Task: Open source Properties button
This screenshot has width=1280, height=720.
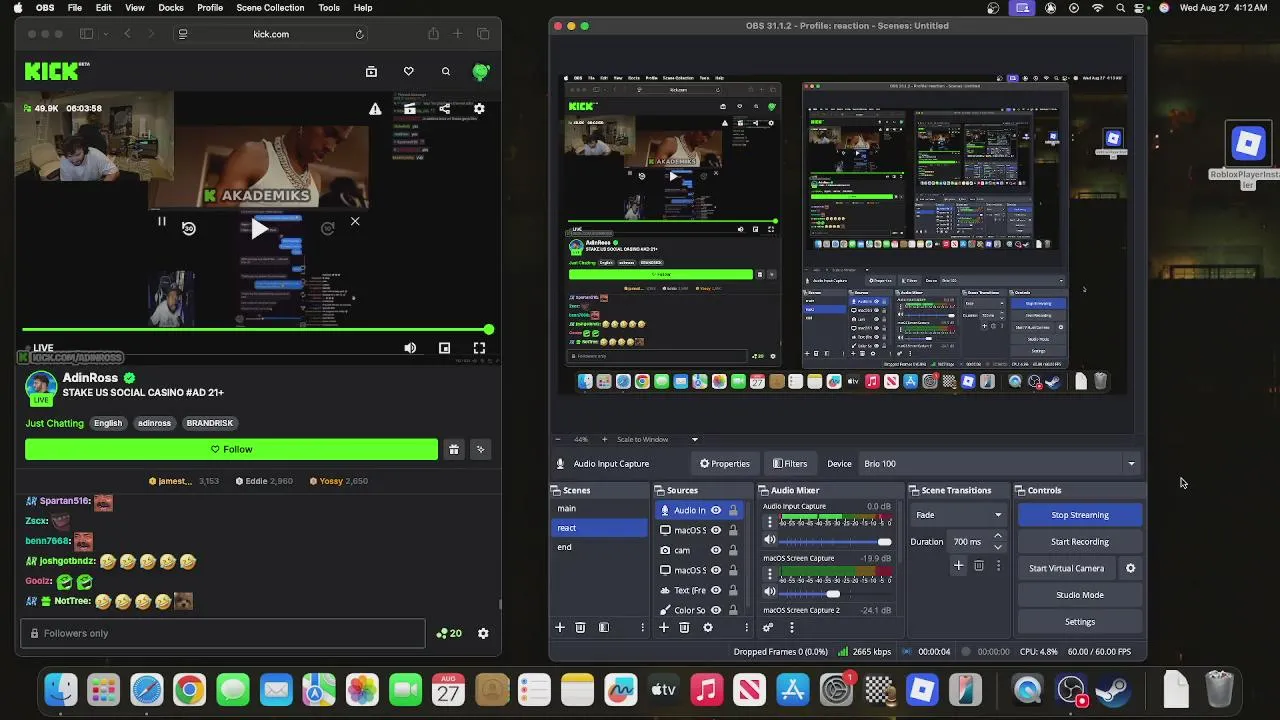Action: (x=725, y=463)
